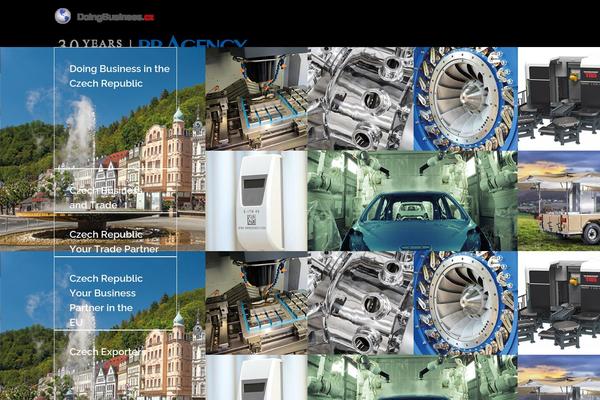Click the upper polished metal valve photo

pos(360,98)
